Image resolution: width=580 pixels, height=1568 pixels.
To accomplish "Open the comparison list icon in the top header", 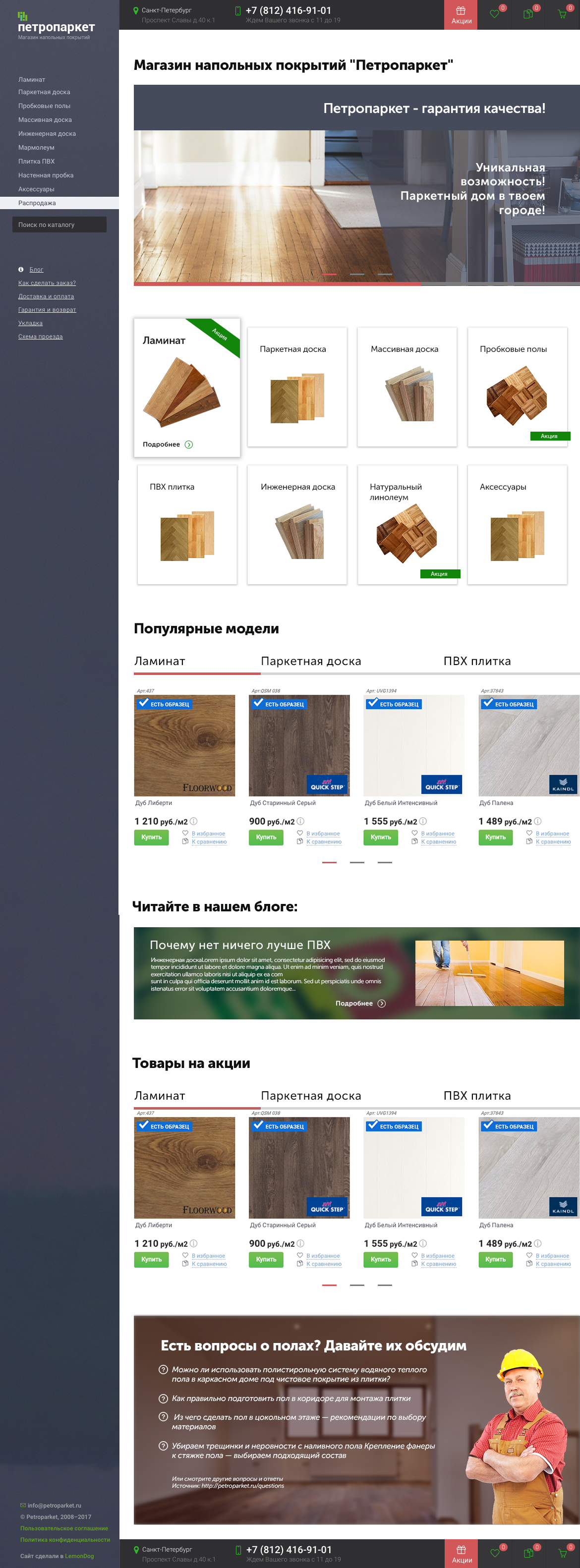I will coord(528,13).
